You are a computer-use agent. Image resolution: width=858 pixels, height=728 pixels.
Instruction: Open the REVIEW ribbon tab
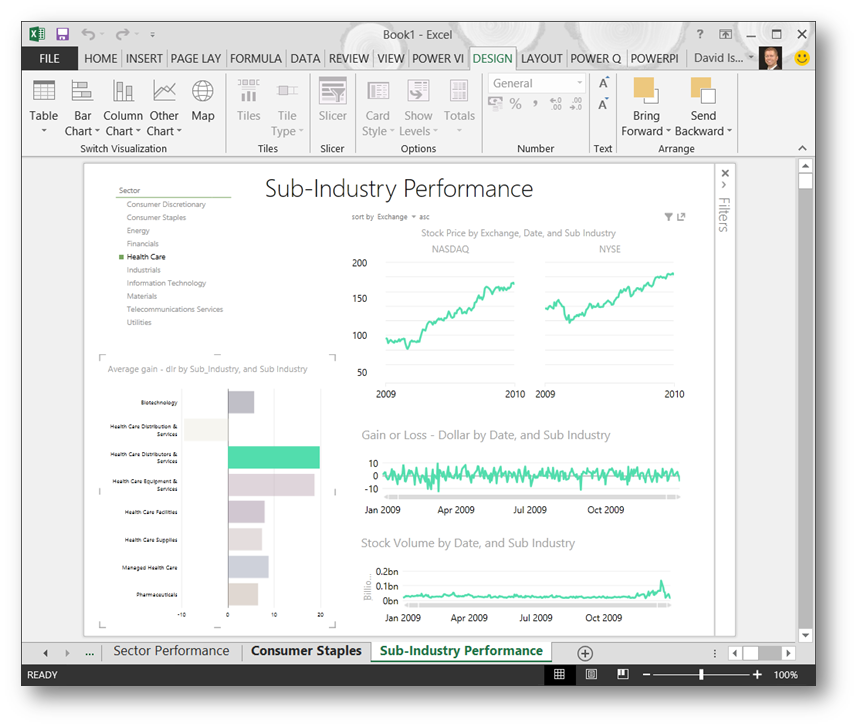click(349, 59)
